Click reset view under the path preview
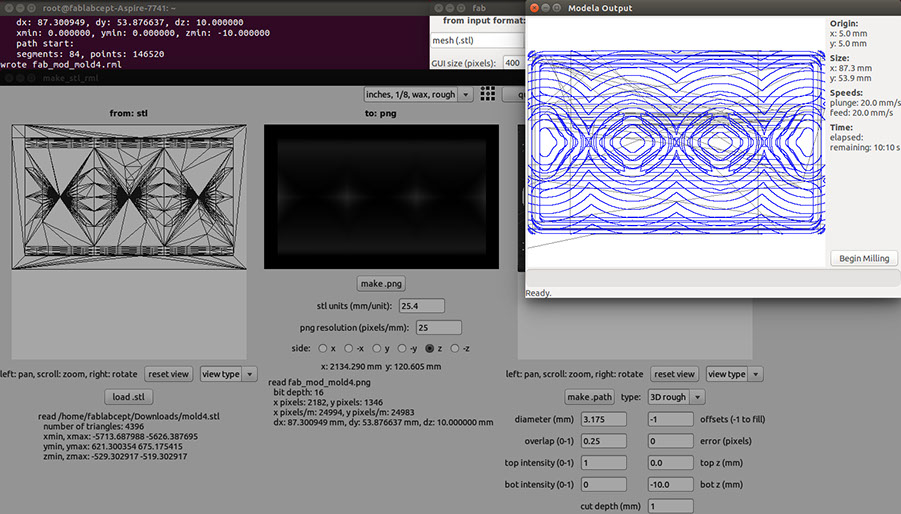 tap(674, 374)
